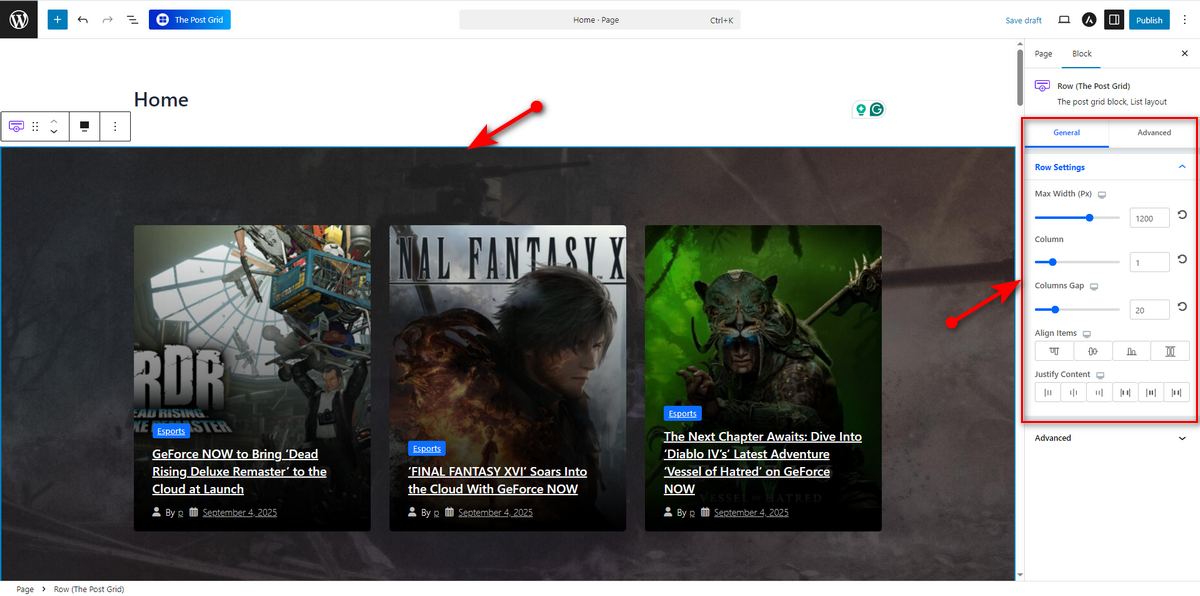Click the Row (The Post Grid) breadcrumb
1200x596 pixels.
click(x=89, y=589)
